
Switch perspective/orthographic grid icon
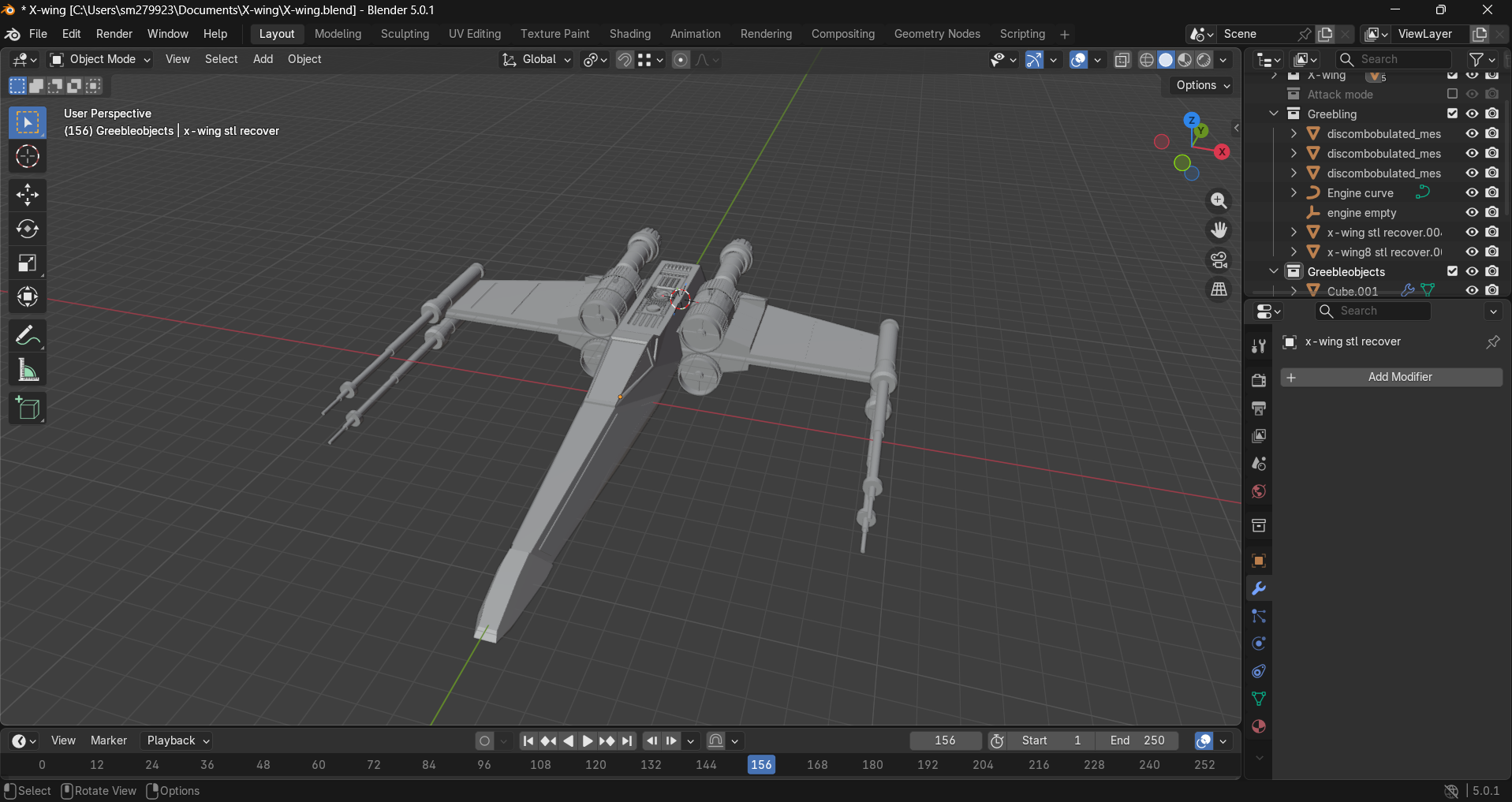pyautogui.click(x=1219, y=289)
